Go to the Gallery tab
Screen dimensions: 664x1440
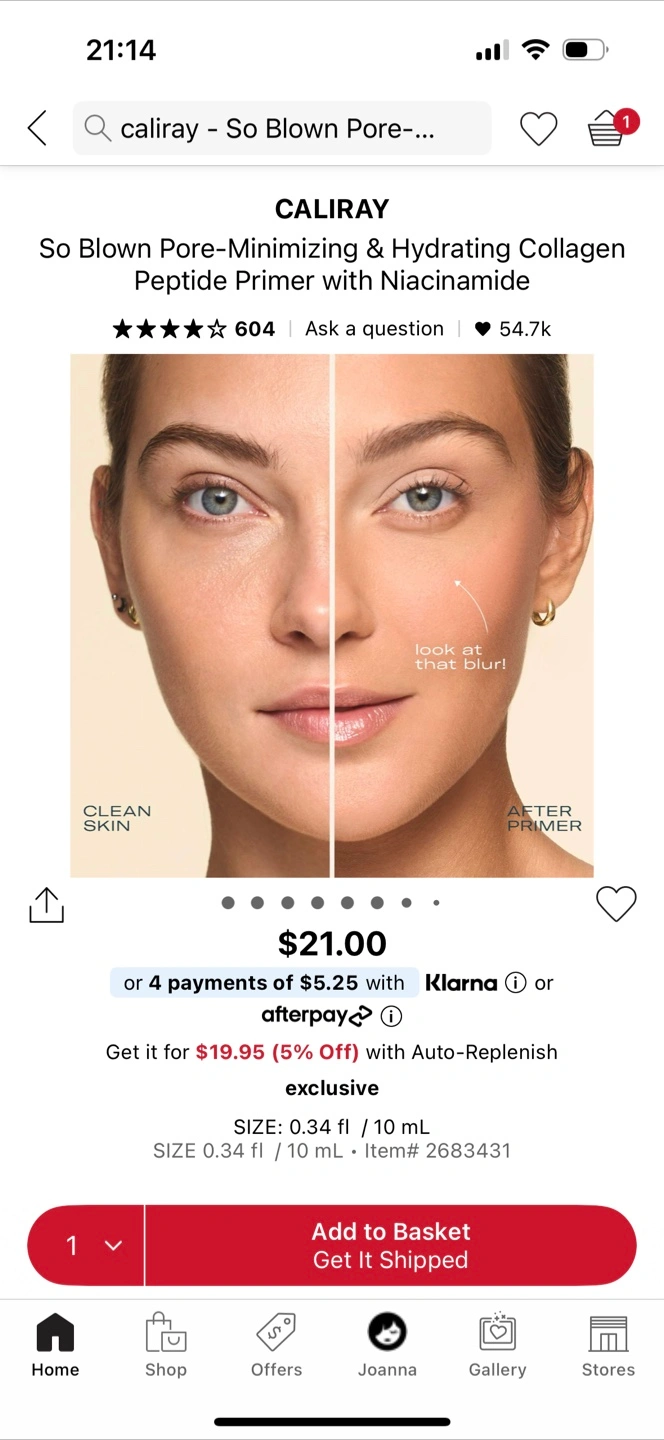click(497, 1347)
